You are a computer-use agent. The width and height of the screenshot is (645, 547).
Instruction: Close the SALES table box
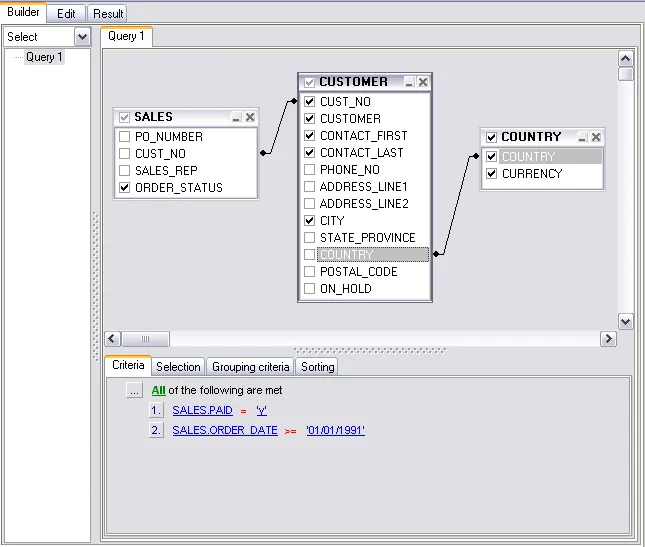click(x=250, y=117)
